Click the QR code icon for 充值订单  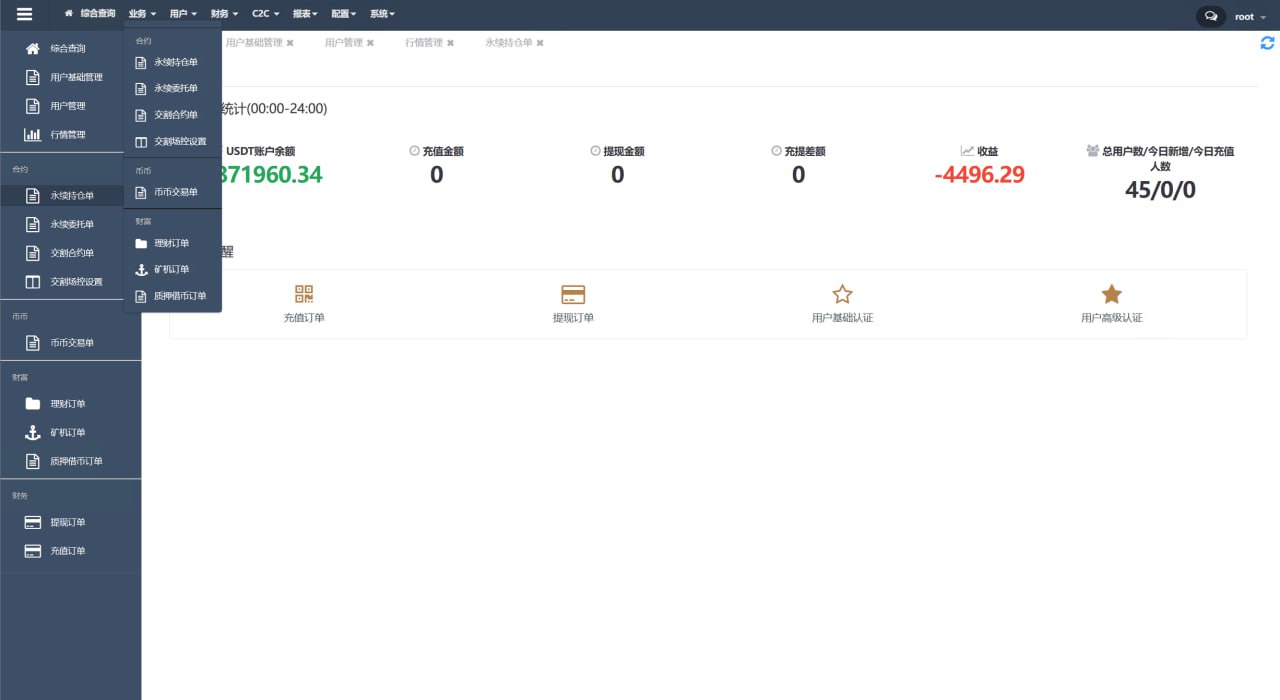(304, 294)
